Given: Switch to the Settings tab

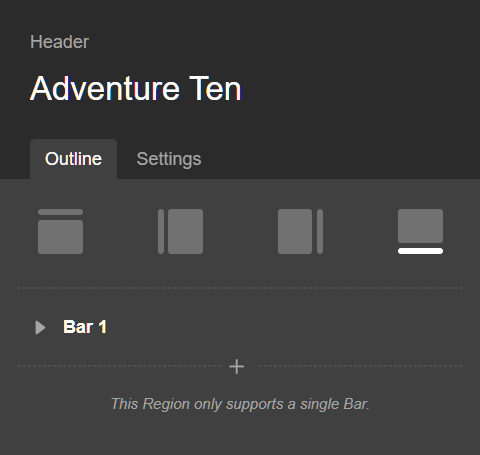Looking at the screenshot, I should [169, 159].
